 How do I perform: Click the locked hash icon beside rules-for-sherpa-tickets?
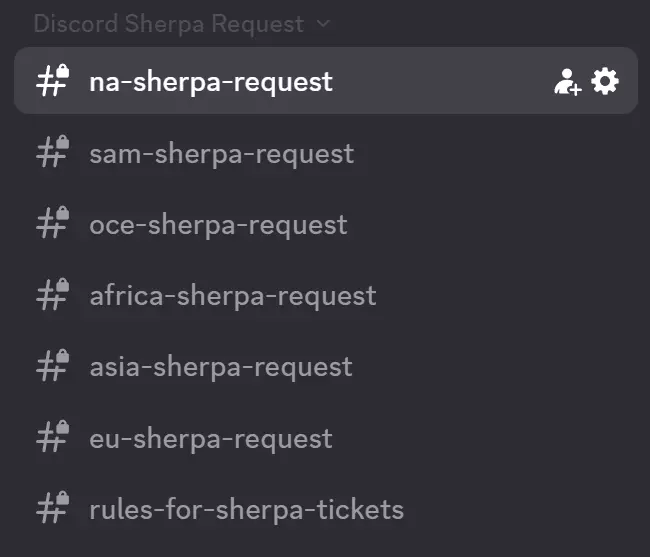pyautogui.click(x=52, y=509)
